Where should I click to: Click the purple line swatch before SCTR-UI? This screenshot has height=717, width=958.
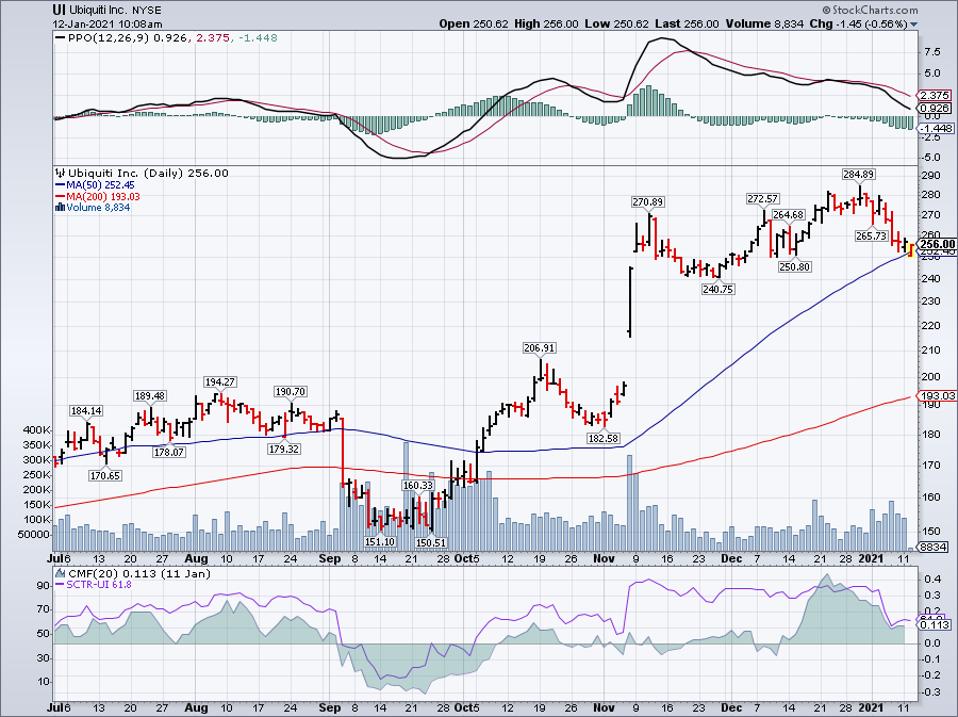tap(60, 584)
